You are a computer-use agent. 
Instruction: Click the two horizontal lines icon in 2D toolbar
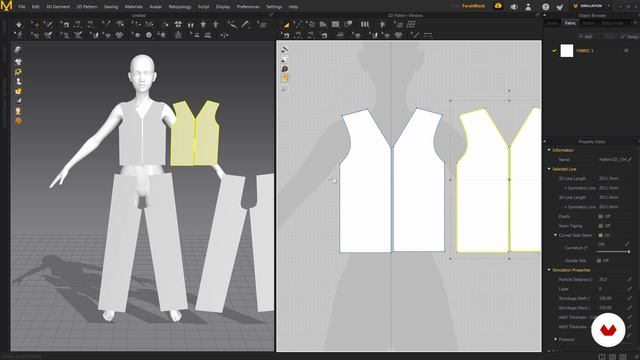point(427,36)
